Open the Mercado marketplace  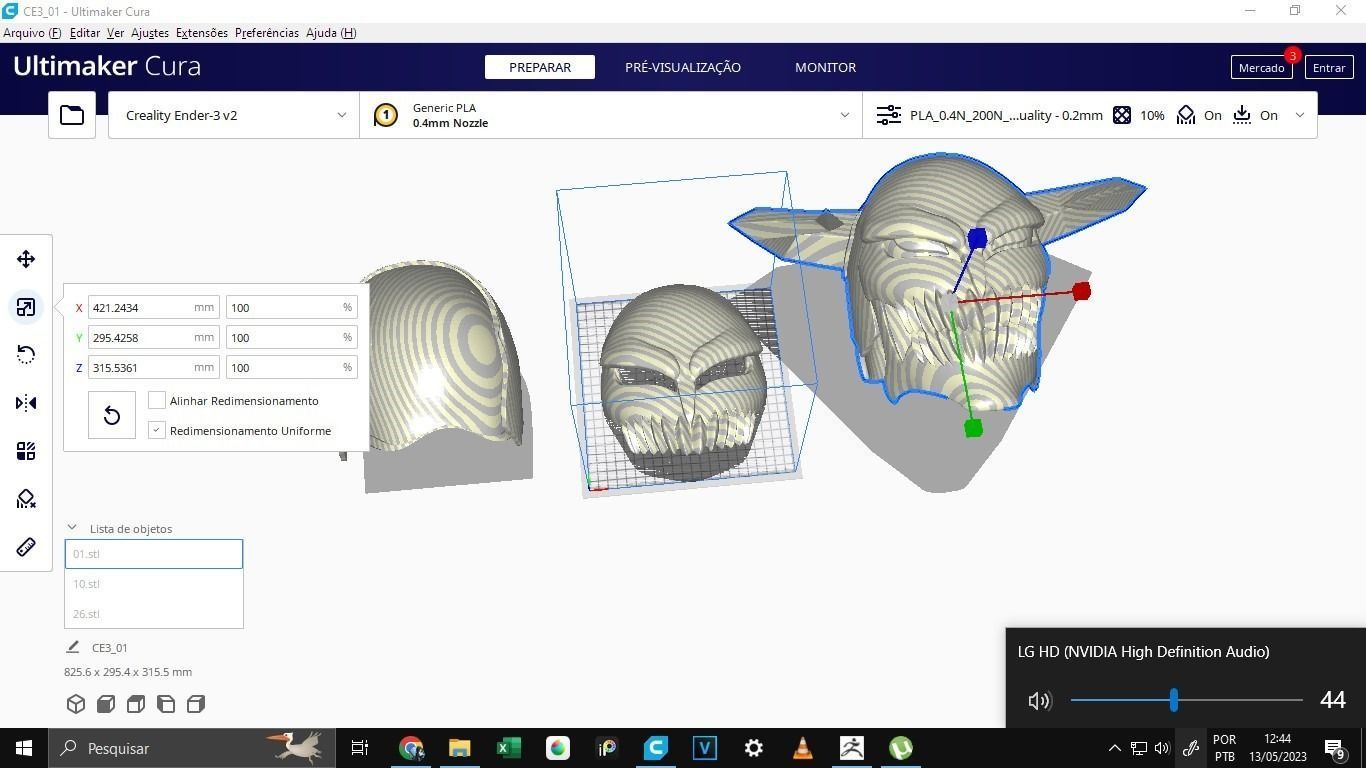tap(1262, 67)
